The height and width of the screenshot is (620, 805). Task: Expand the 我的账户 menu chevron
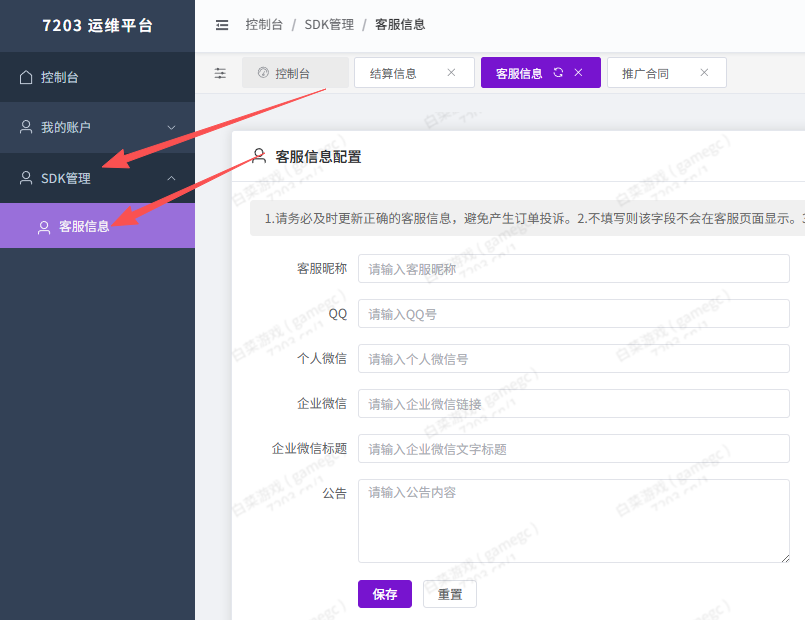tap(171, 127)
